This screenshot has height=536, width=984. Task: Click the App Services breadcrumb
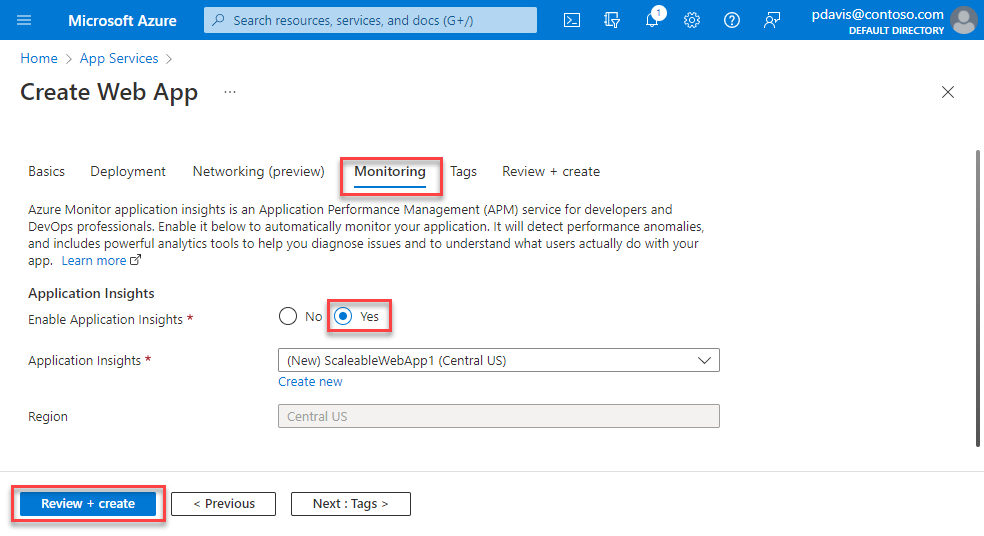[119, 59]
